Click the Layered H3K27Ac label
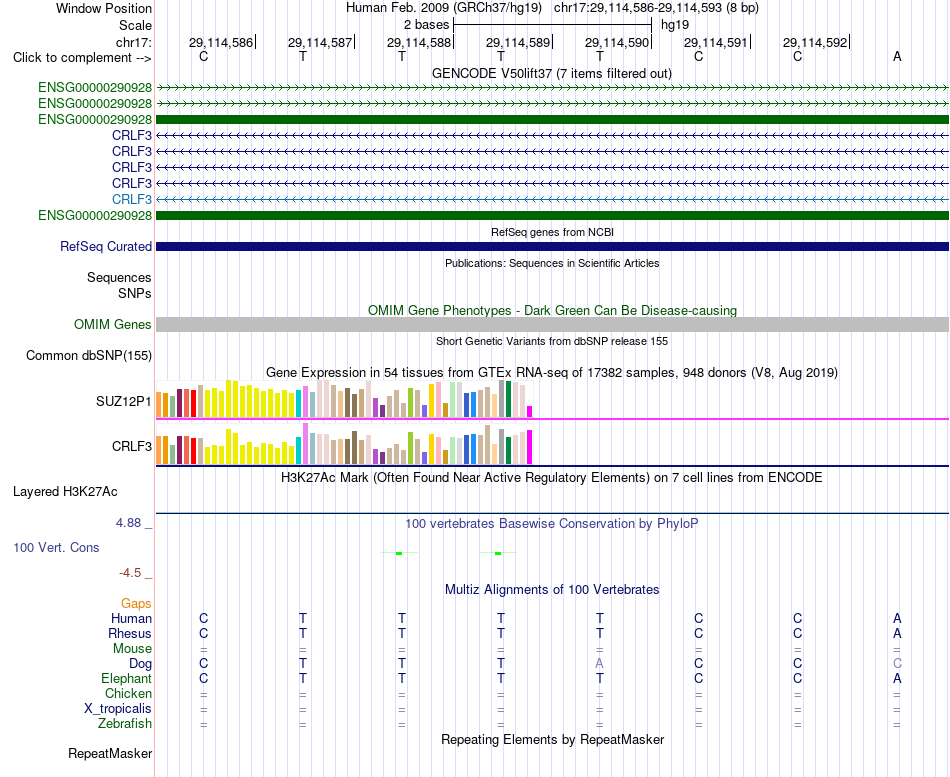Image resolution: width=950 pixels, height=777 pixels. point(65,492)
